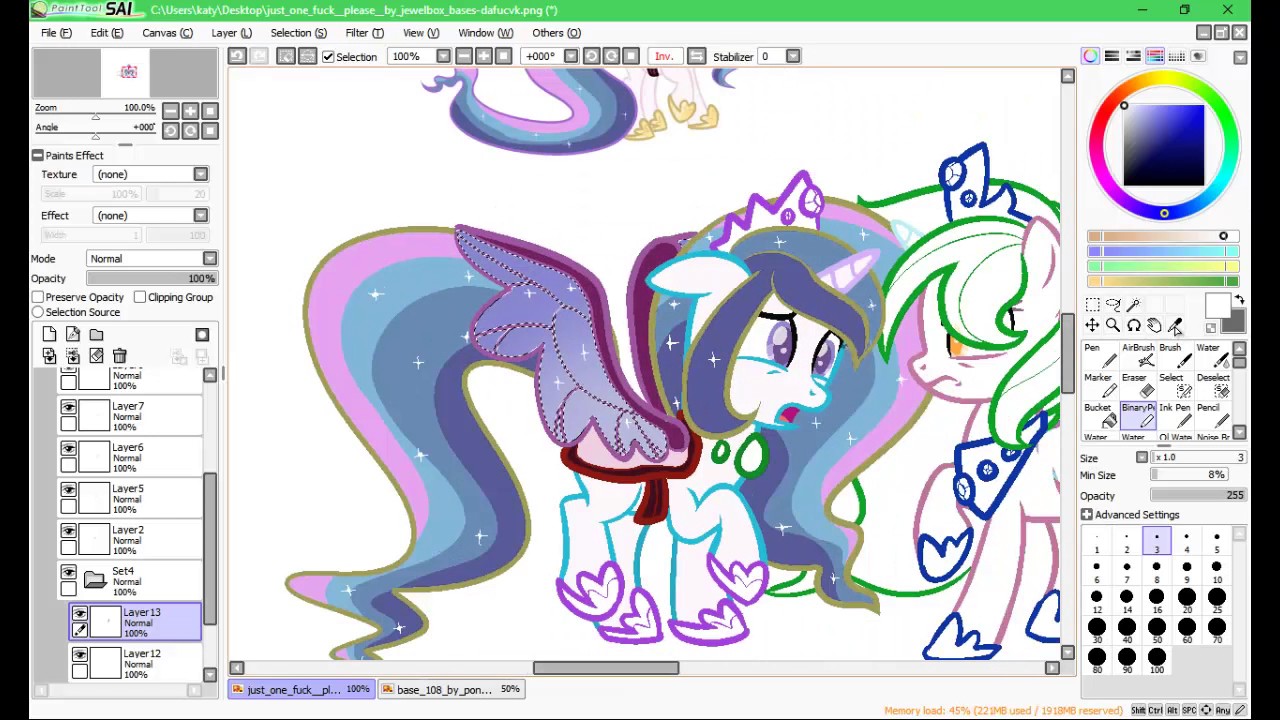Open the zoom percentage dropdown in the toolbar
The image size is (1280, 720).
[444, 56]
